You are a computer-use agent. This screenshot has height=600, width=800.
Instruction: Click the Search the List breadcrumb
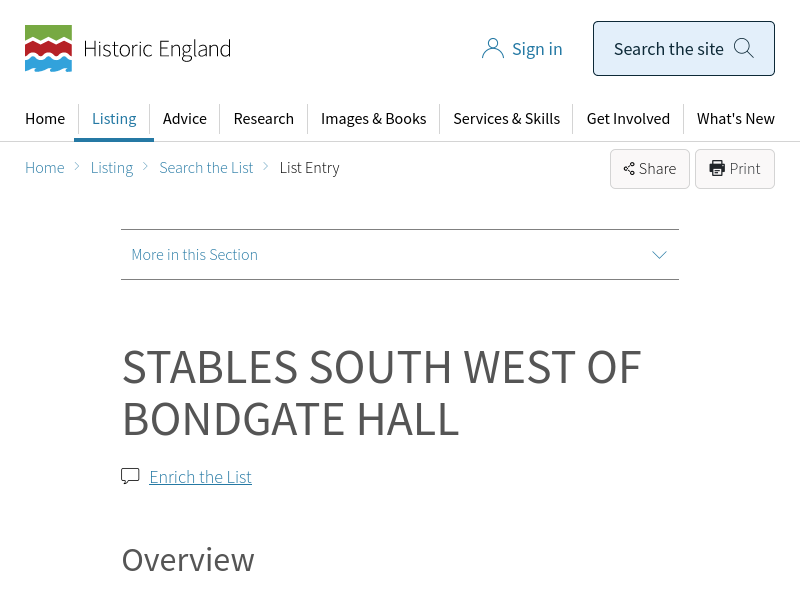click(x=206, y=168)
